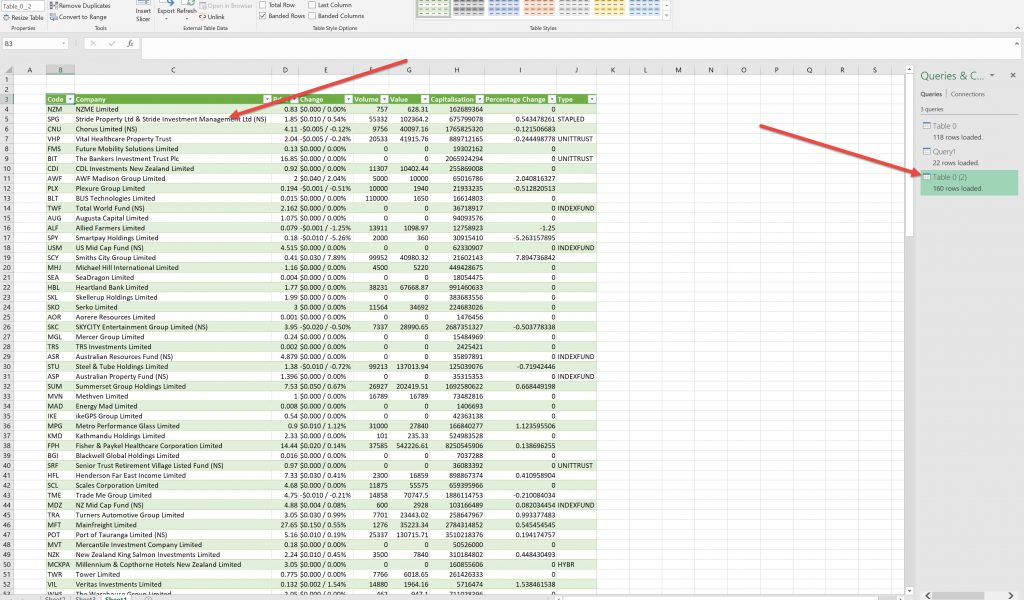Switch to the Sheet2 worksheet tab
The image size is (1024, 600).
55,595
